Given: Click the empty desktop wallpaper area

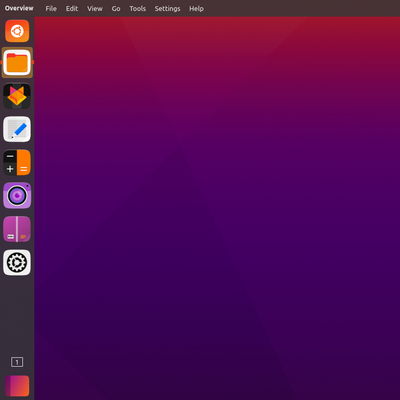Looking at the screenshot, I should click(217, 208).
